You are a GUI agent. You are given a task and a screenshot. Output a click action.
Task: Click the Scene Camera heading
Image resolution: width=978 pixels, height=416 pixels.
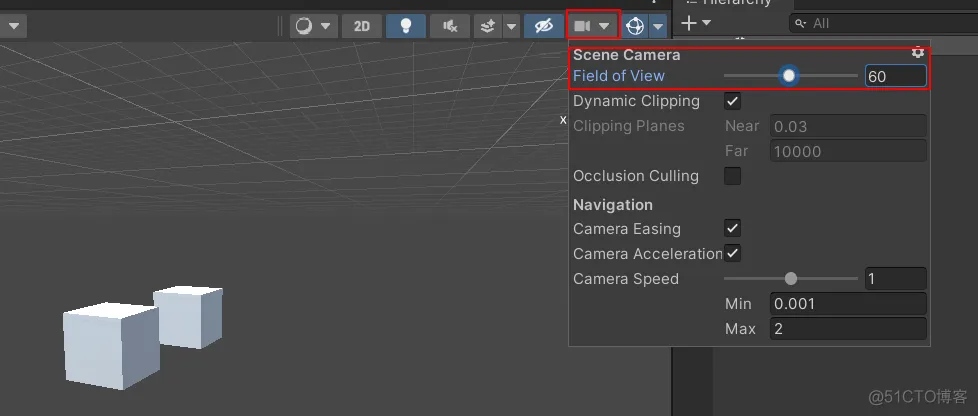[x=626, y=55]
